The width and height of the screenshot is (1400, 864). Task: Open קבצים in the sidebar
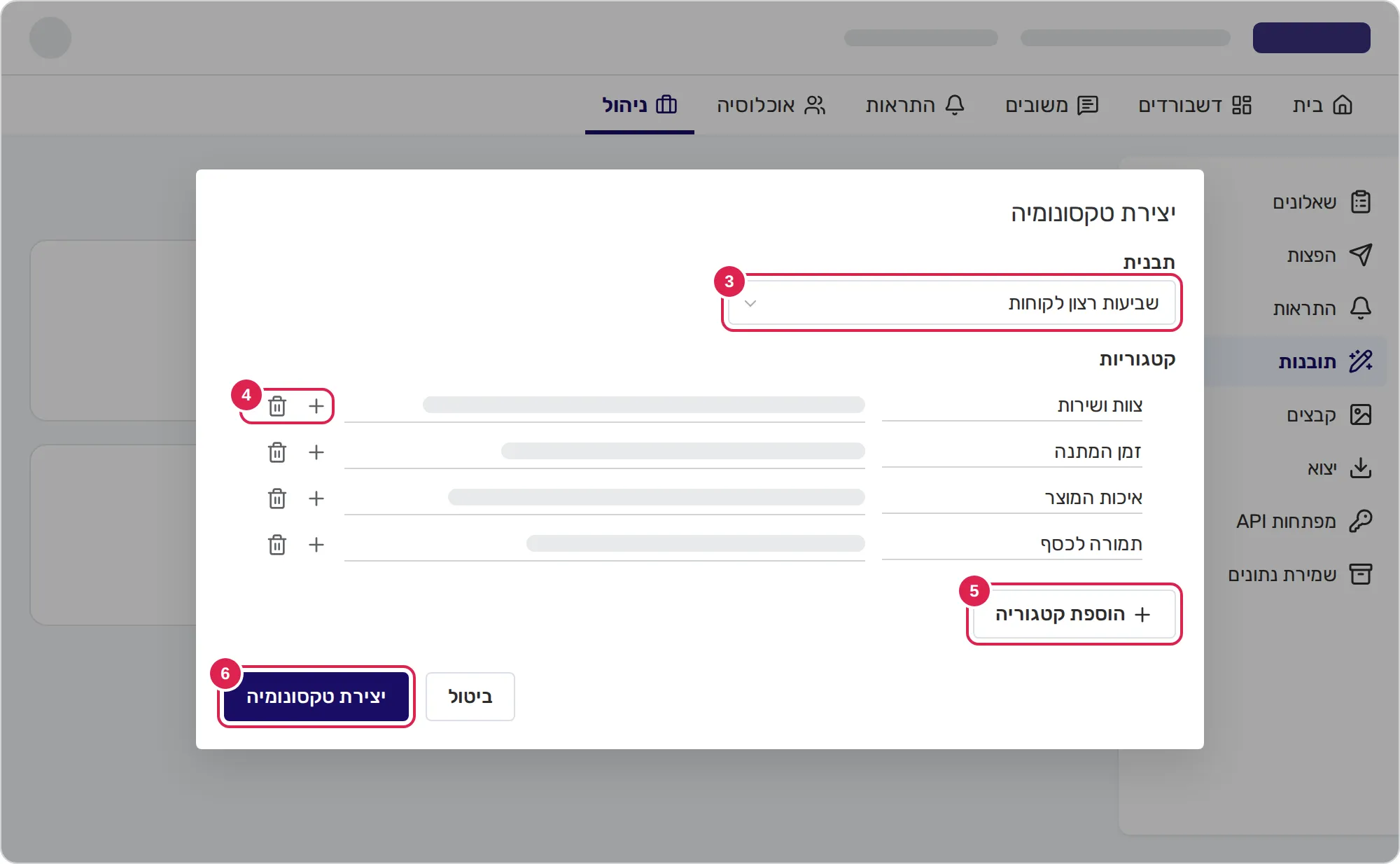tap(1329, 415)
